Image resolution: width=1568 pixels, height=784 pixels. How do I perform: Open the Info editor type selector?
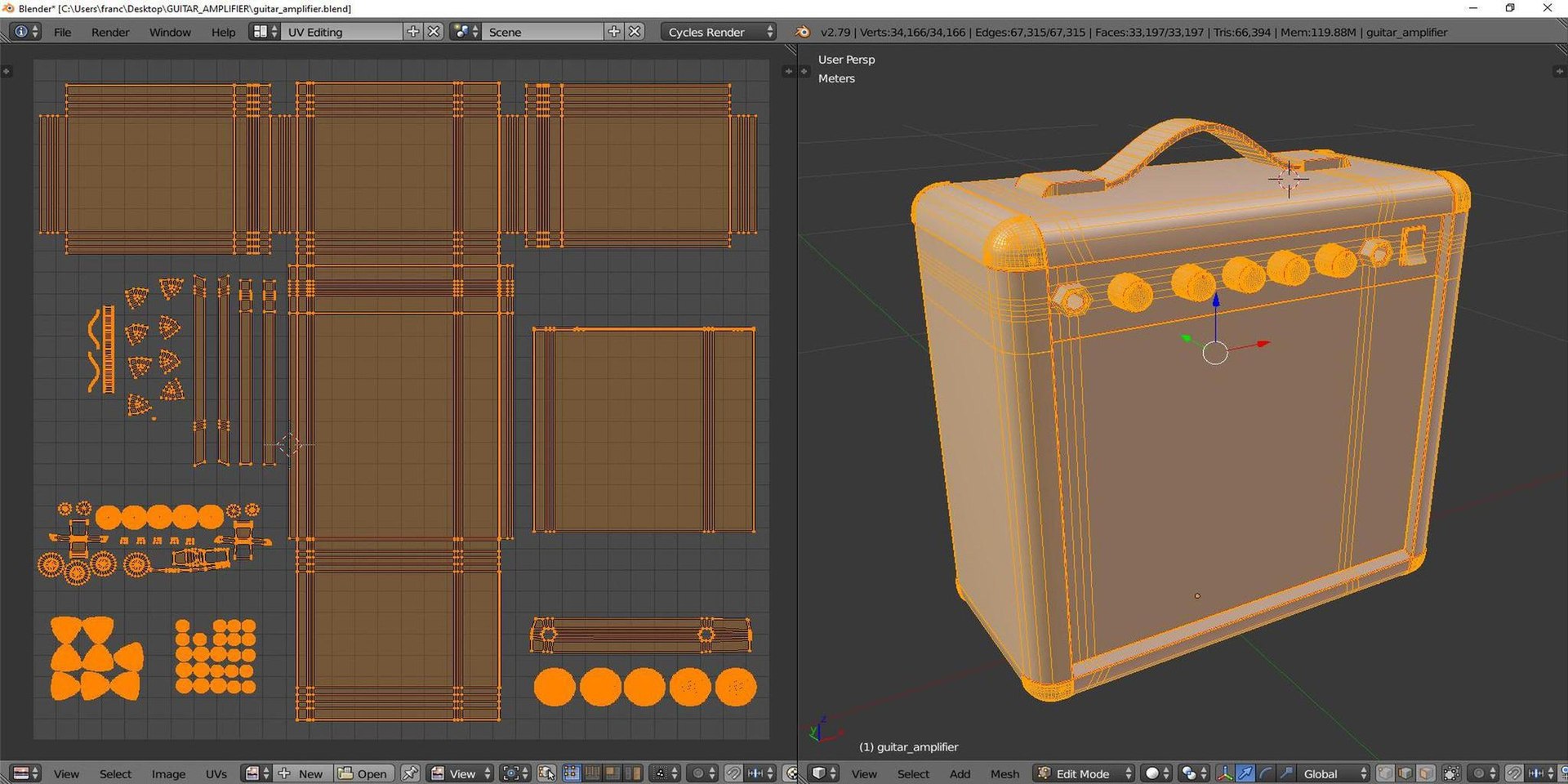pyautogui.click(x=25, y=32)
